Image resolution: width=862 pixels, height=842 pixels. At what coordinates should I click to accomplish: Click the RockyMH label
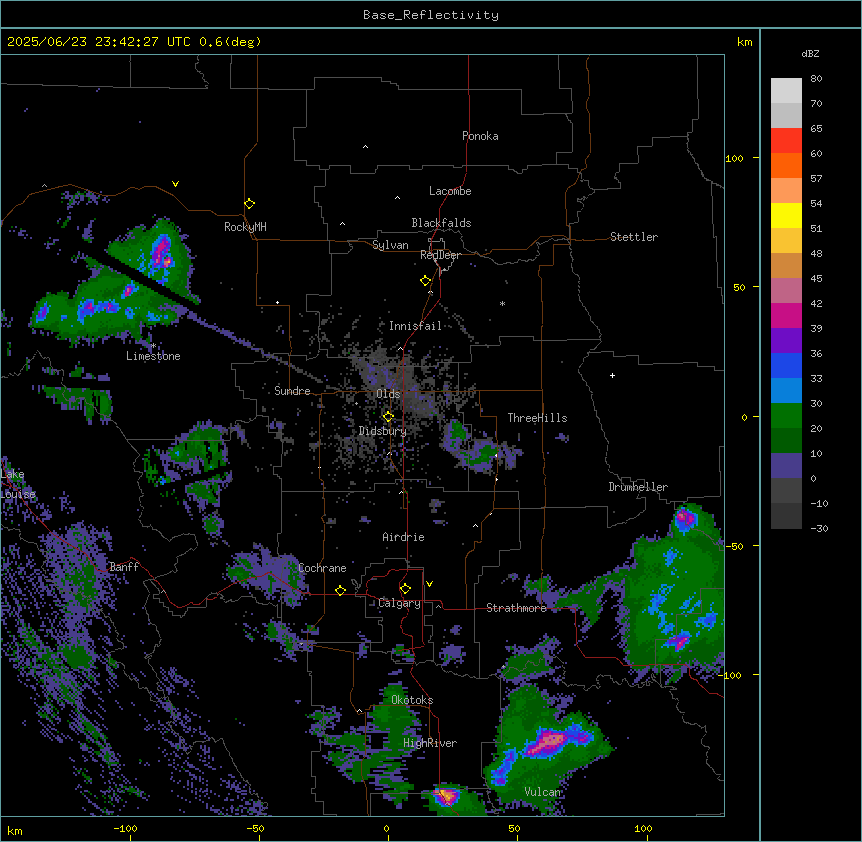pyautogui.click(x=245, y=227)
